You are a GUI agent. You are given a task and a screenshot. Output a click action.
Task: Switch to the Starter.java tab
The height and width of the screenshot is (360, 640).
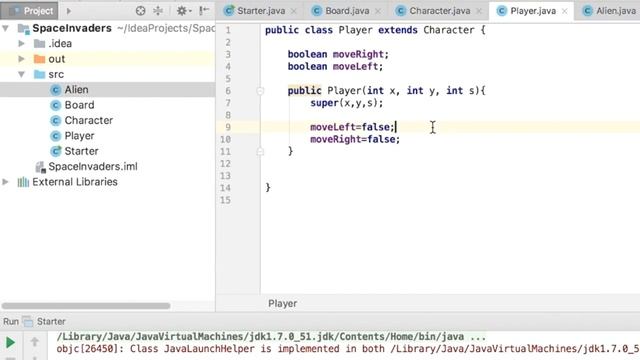261,11
